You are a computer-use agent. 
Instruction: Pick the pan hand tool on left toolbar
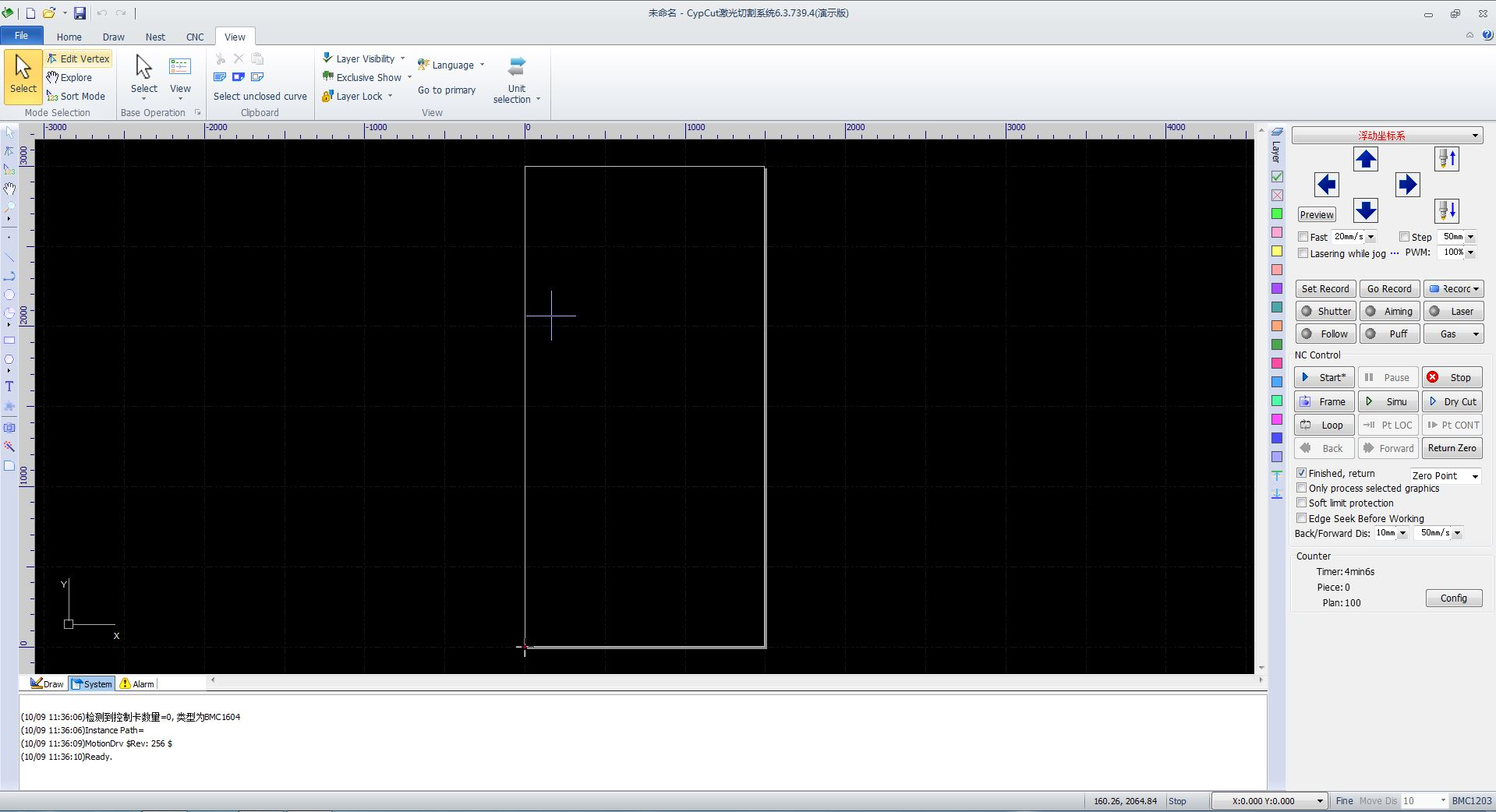pyautogui.click(x=9, y=189)
